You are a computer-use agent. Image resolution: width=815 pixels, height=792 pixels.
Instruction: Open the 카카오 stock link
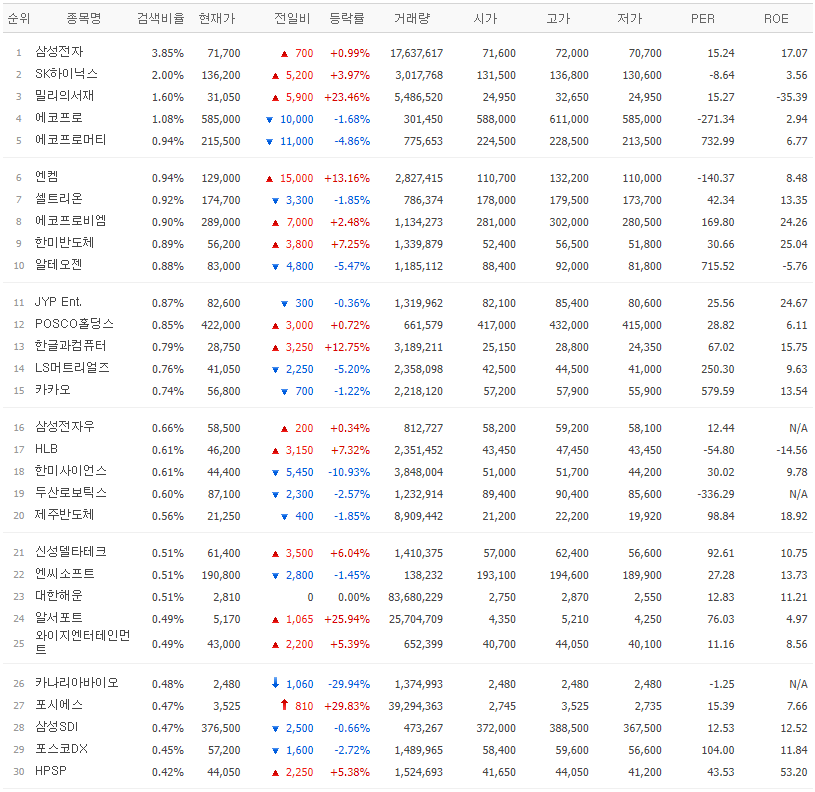pos(52,390)
